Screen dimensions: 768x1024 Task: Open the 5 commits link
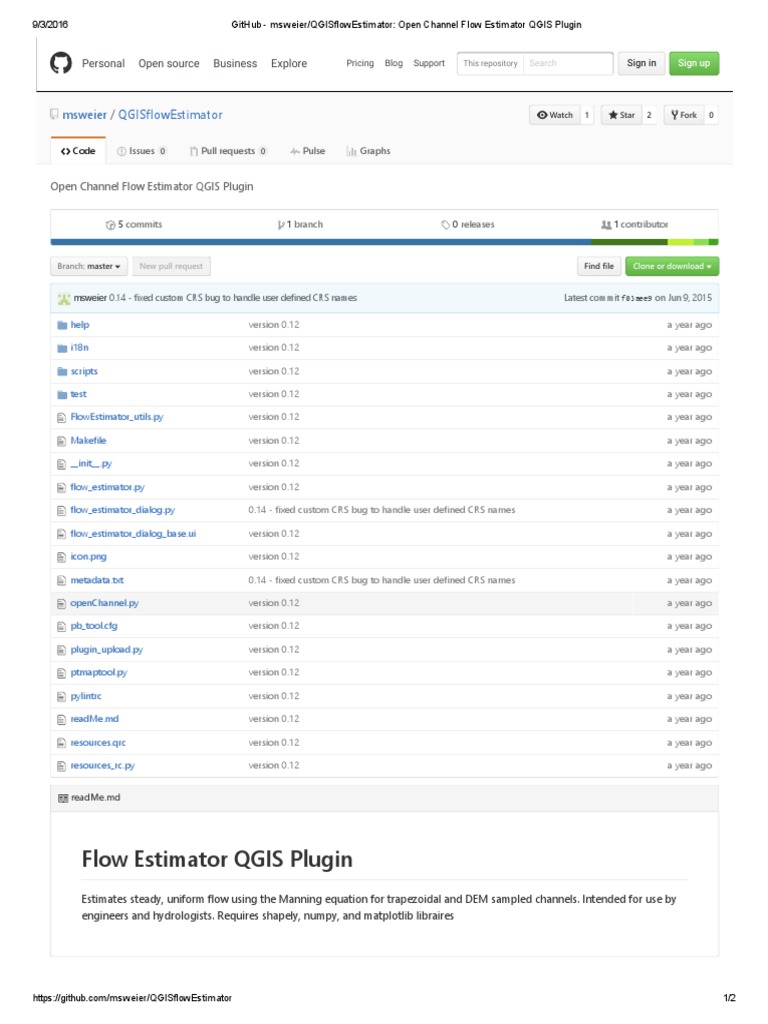[134, 225]
